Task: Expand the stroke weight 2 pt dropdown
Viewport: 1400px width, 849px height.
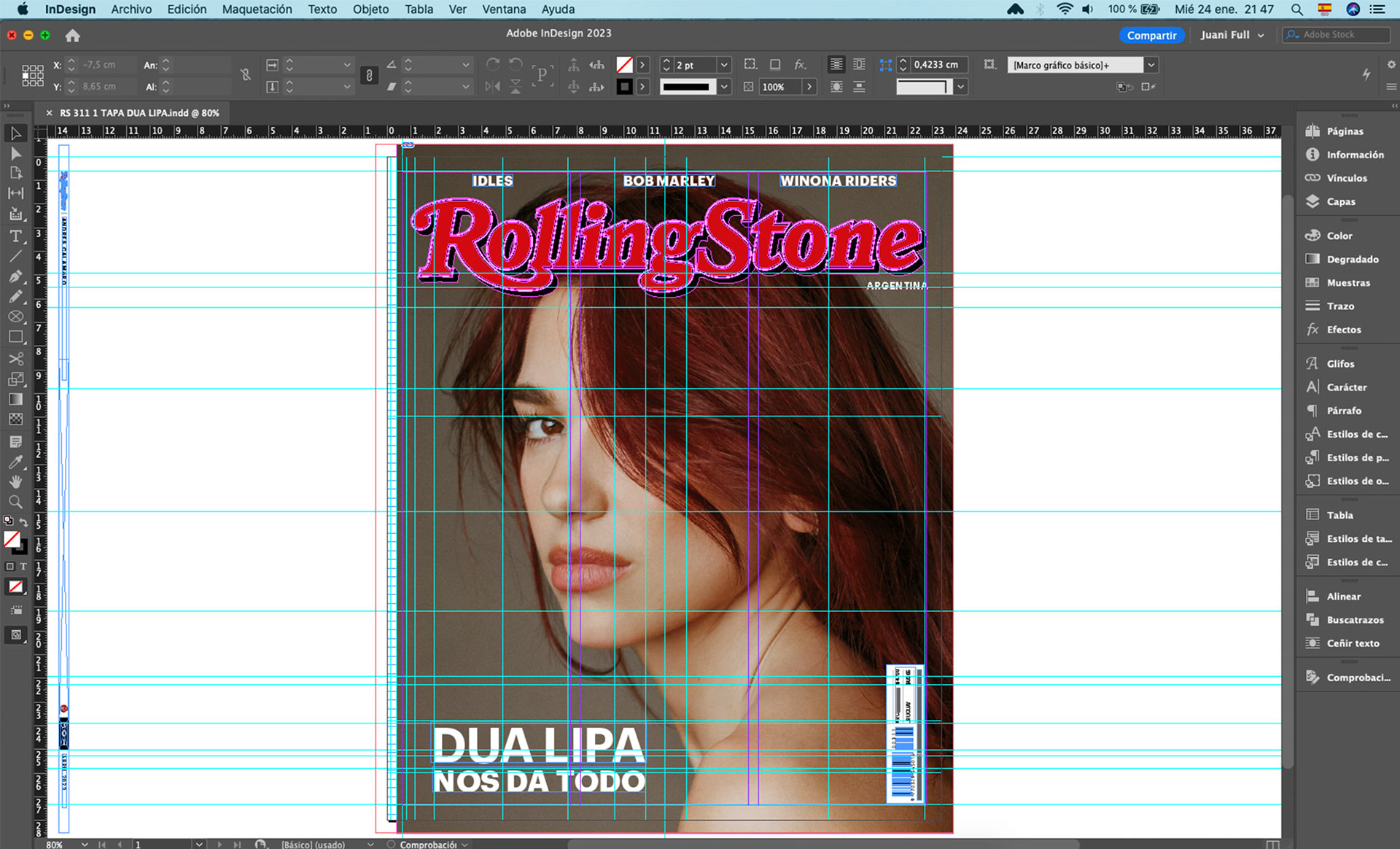Action: [x=723, y=65]
